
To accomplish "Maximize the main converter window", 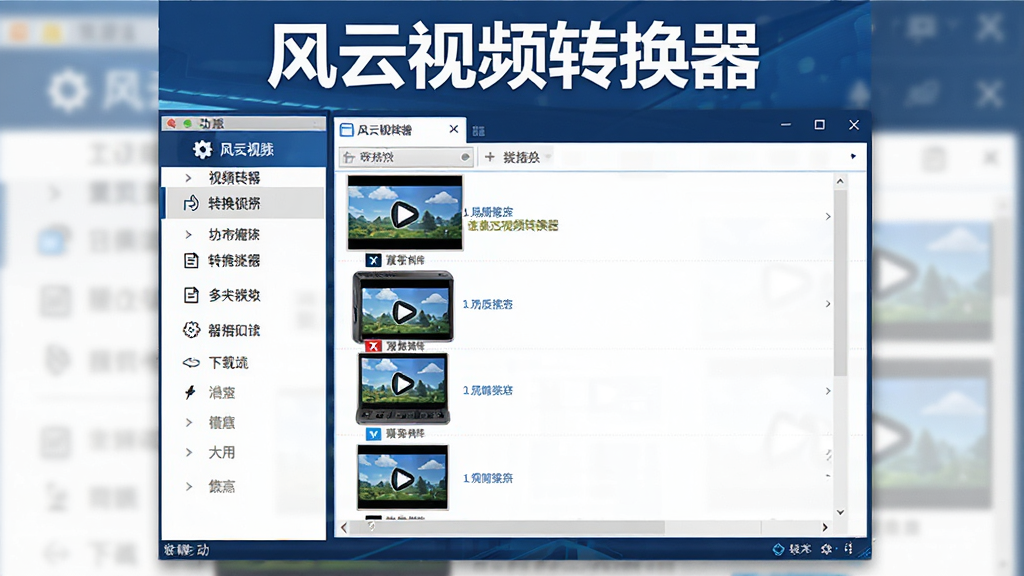I will pyautogui.click(x=820, y=124).
